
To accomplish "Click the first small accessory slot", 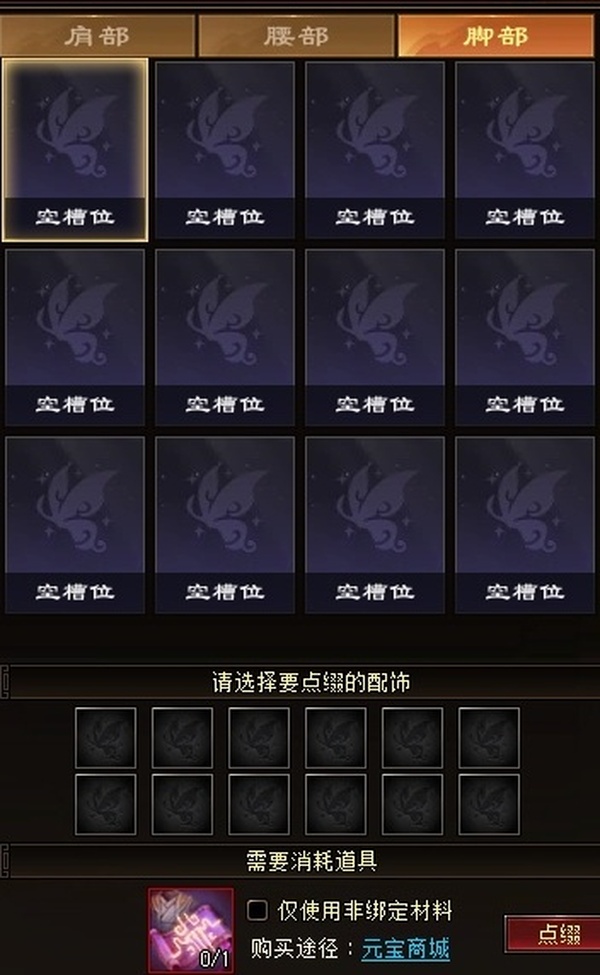I will coord(106,737).
